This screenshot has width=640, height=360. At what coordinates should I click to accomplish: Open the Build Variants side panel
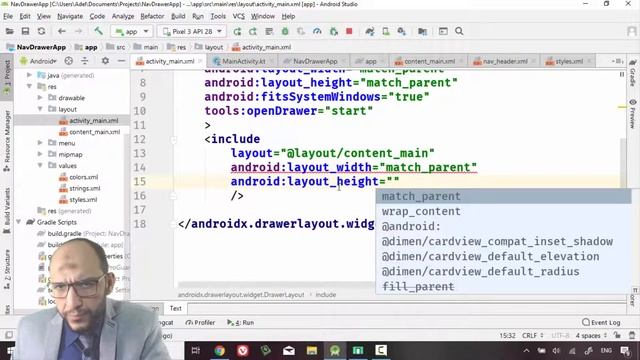[x=7, y=210]
